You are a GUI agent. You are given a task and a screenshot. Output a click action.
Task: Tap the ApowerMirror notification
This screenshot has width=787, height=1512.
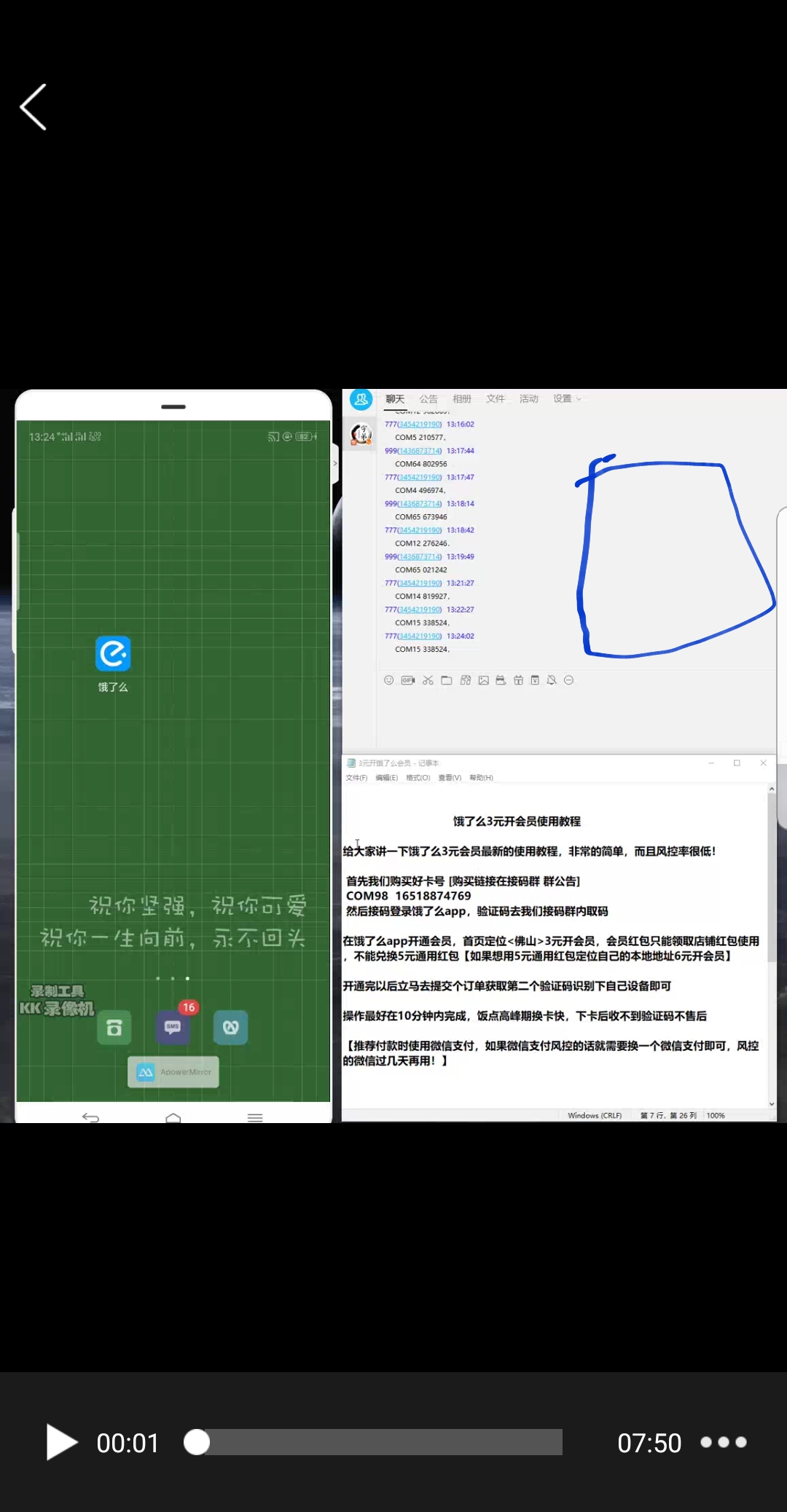173,1072
